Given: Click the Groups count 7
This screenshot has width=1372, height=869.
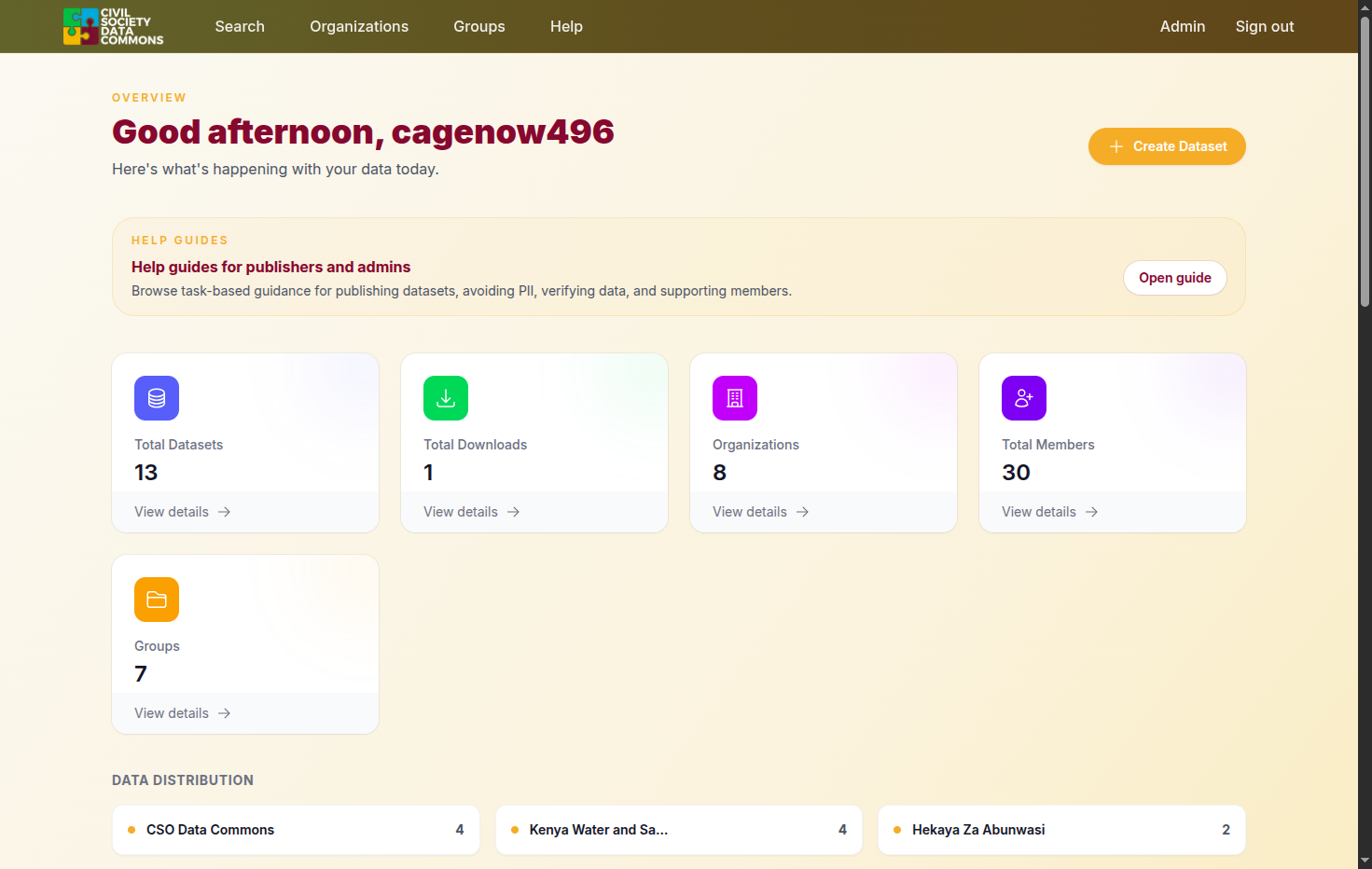Looking at the screenshot, I should [x=141, y=674].
